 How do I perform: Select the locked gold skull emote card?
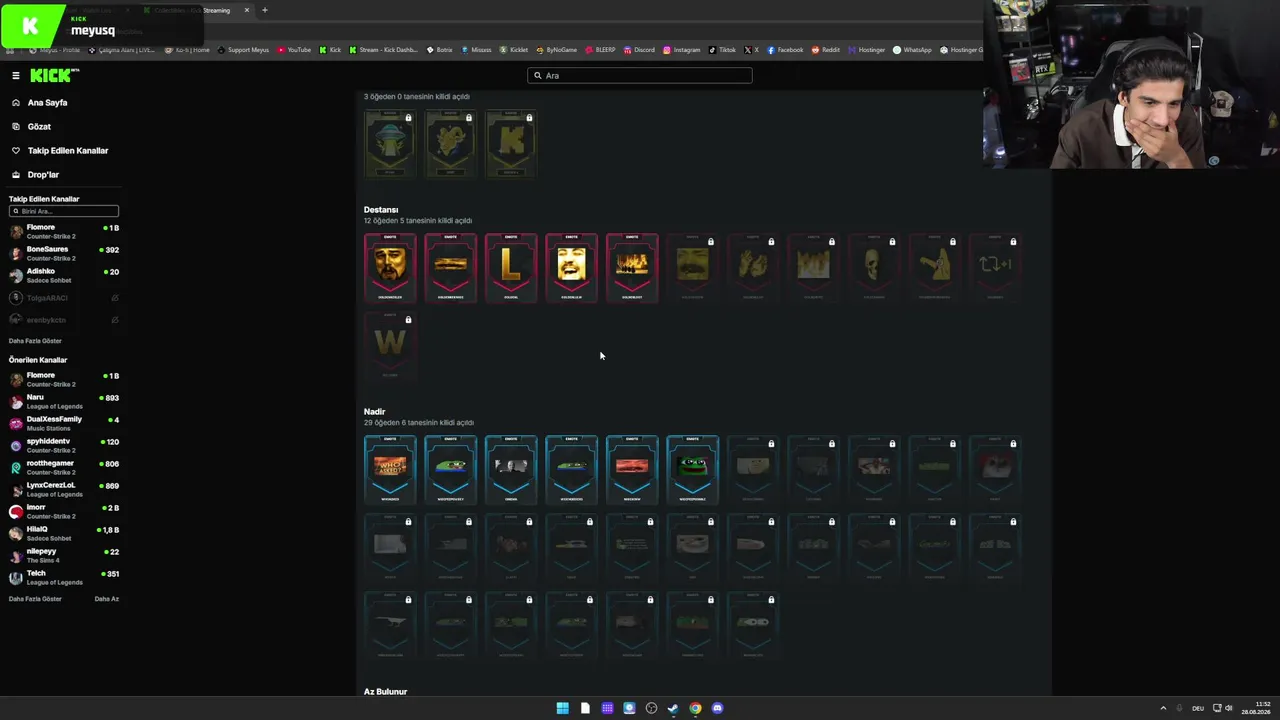coord(874,267)
